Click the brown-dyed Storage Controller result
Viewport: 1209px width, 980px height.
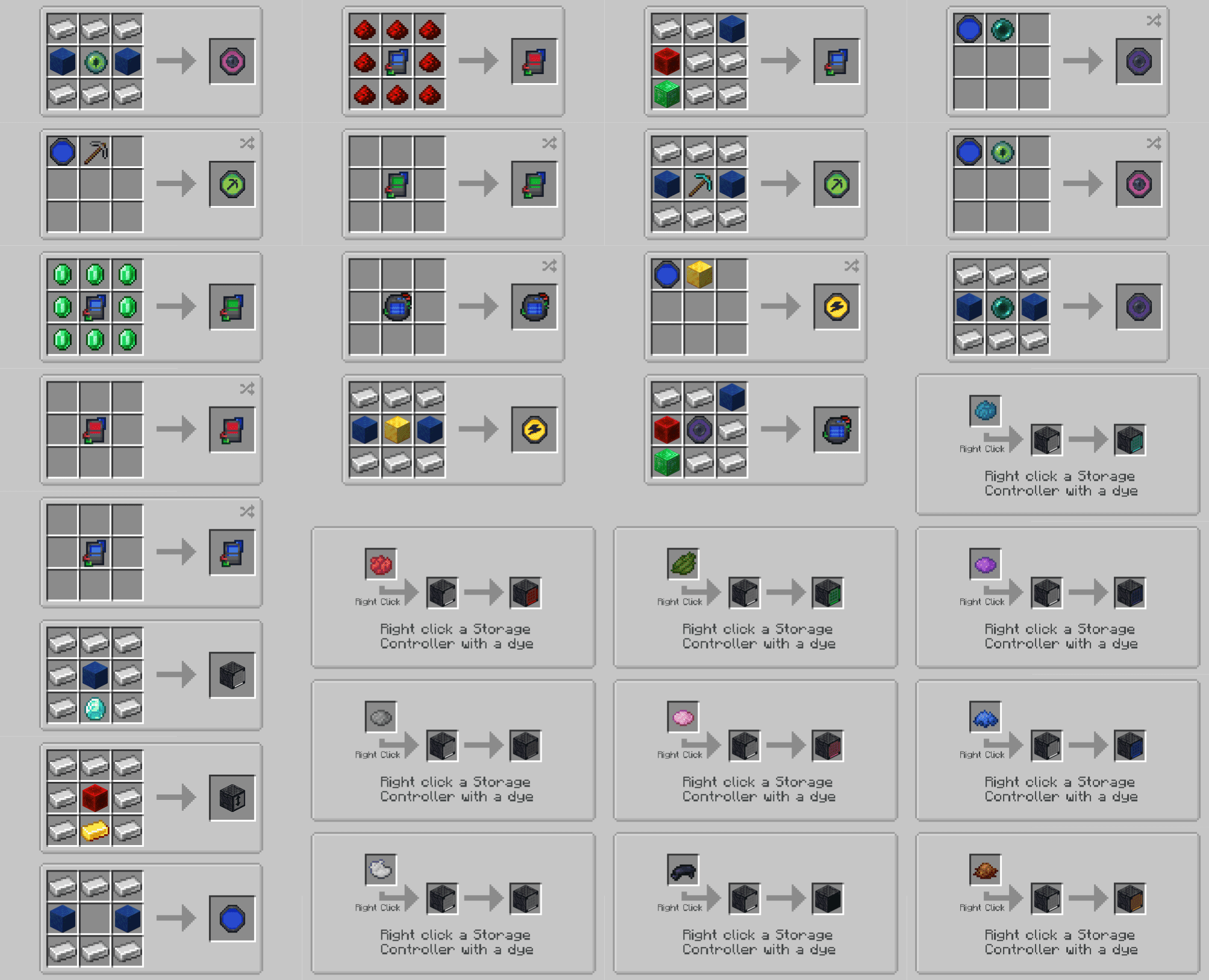coord(1130,899)
